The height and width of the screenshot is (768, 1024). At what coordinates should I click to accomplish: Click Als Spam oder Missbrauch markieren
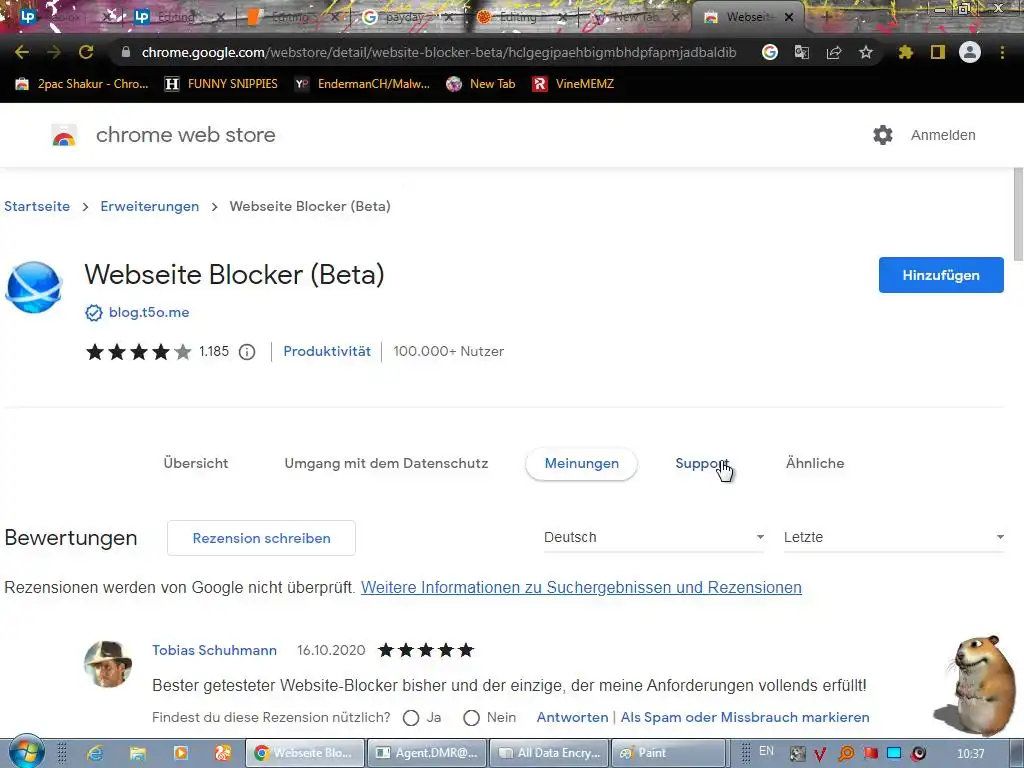pos(745,717)
